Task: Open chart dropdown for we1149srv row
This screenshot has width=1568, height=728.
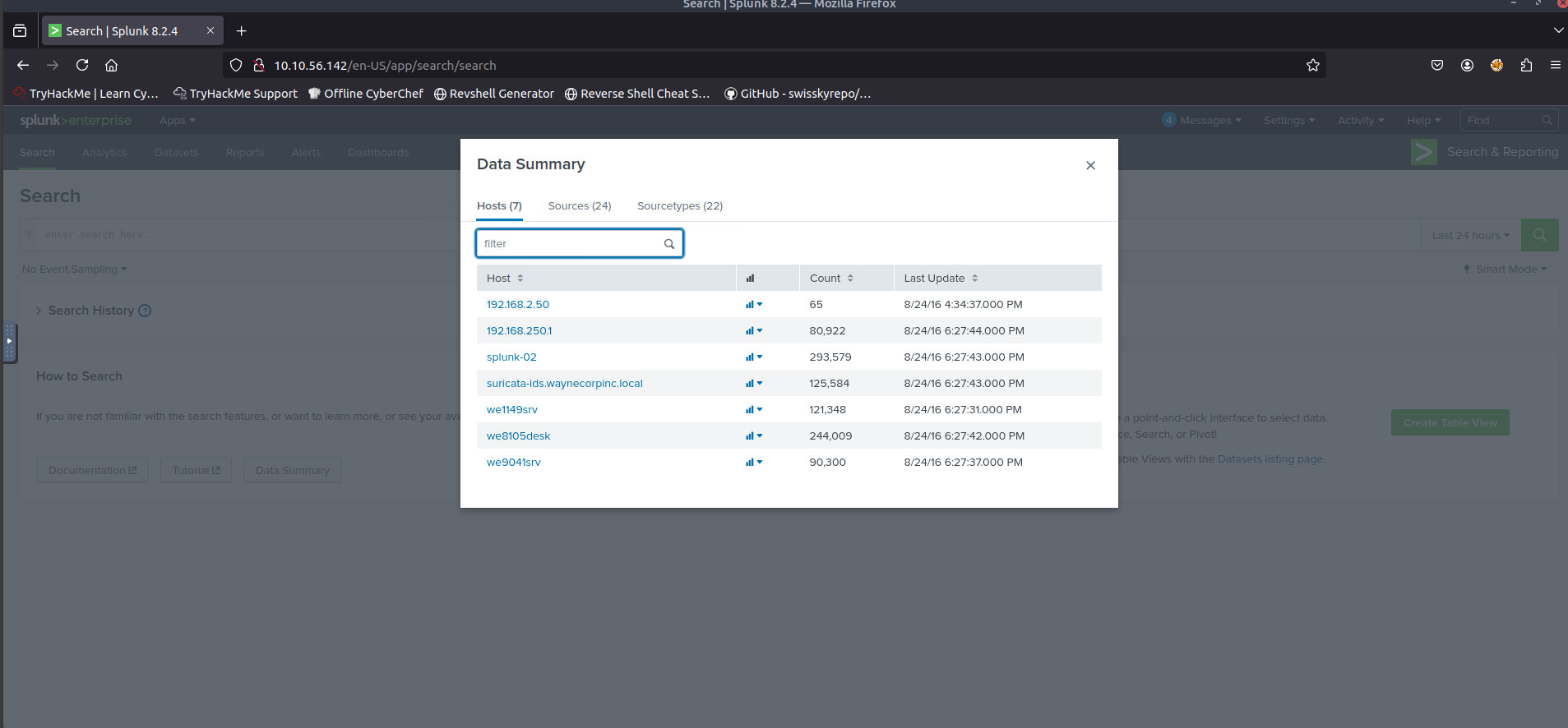Action: click(x=754, y=410)
